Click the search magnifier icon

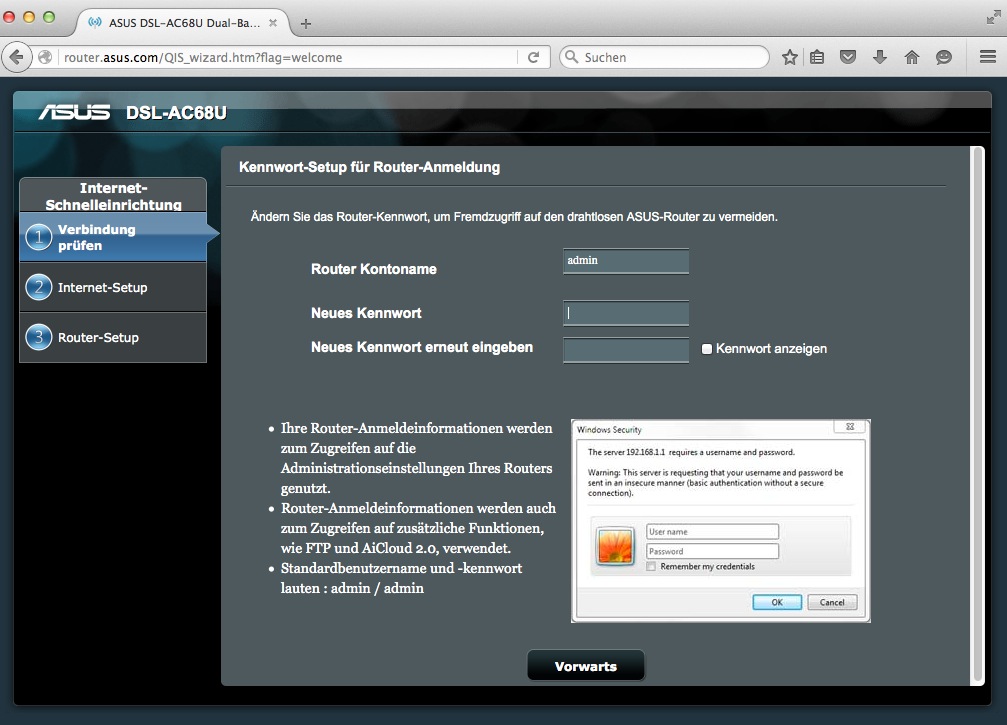[571, 57]
